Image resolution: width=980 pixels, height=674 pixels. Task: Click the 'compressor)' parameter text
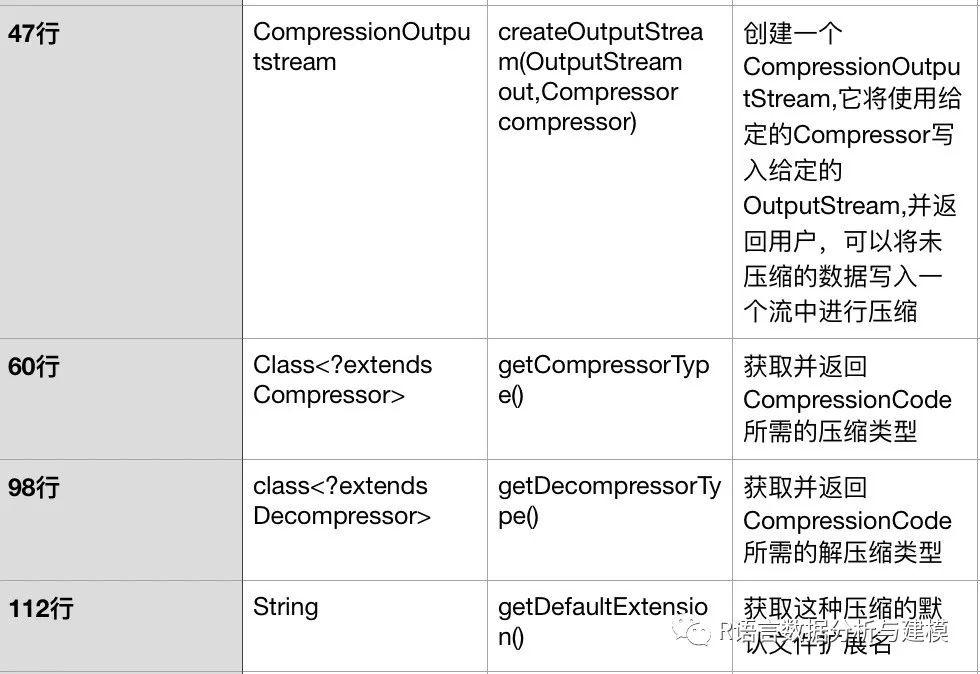tap(566, 122)
